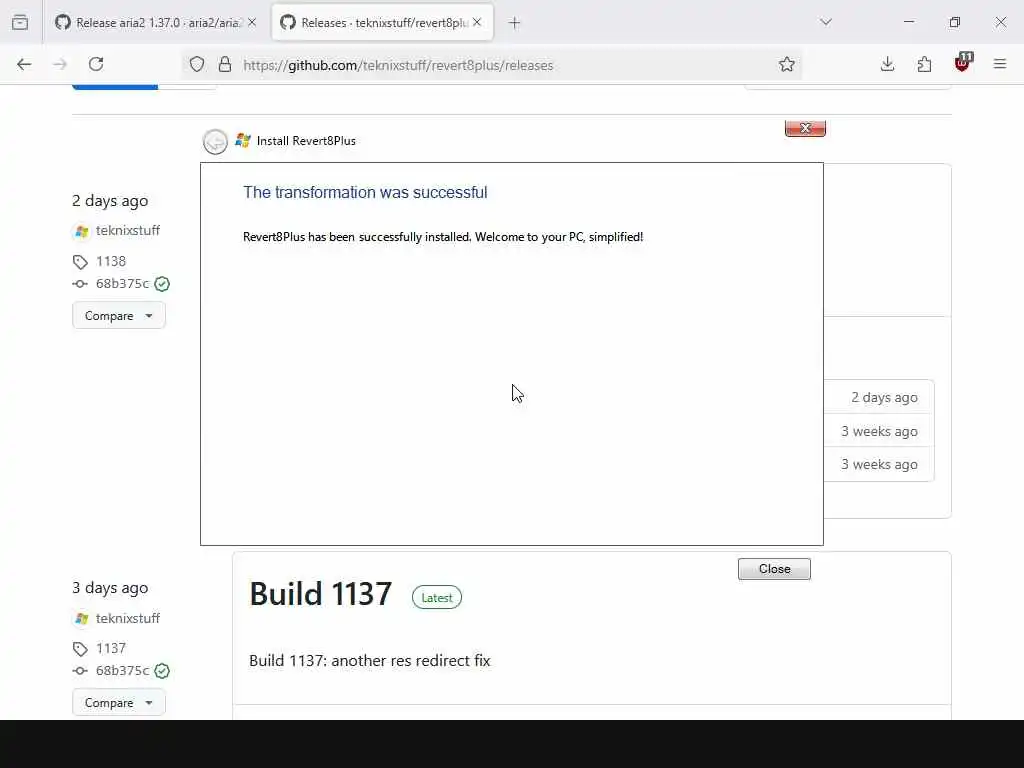
Task: Select the Releases teknixstuff/revert8plus tab
Action: 382,22
